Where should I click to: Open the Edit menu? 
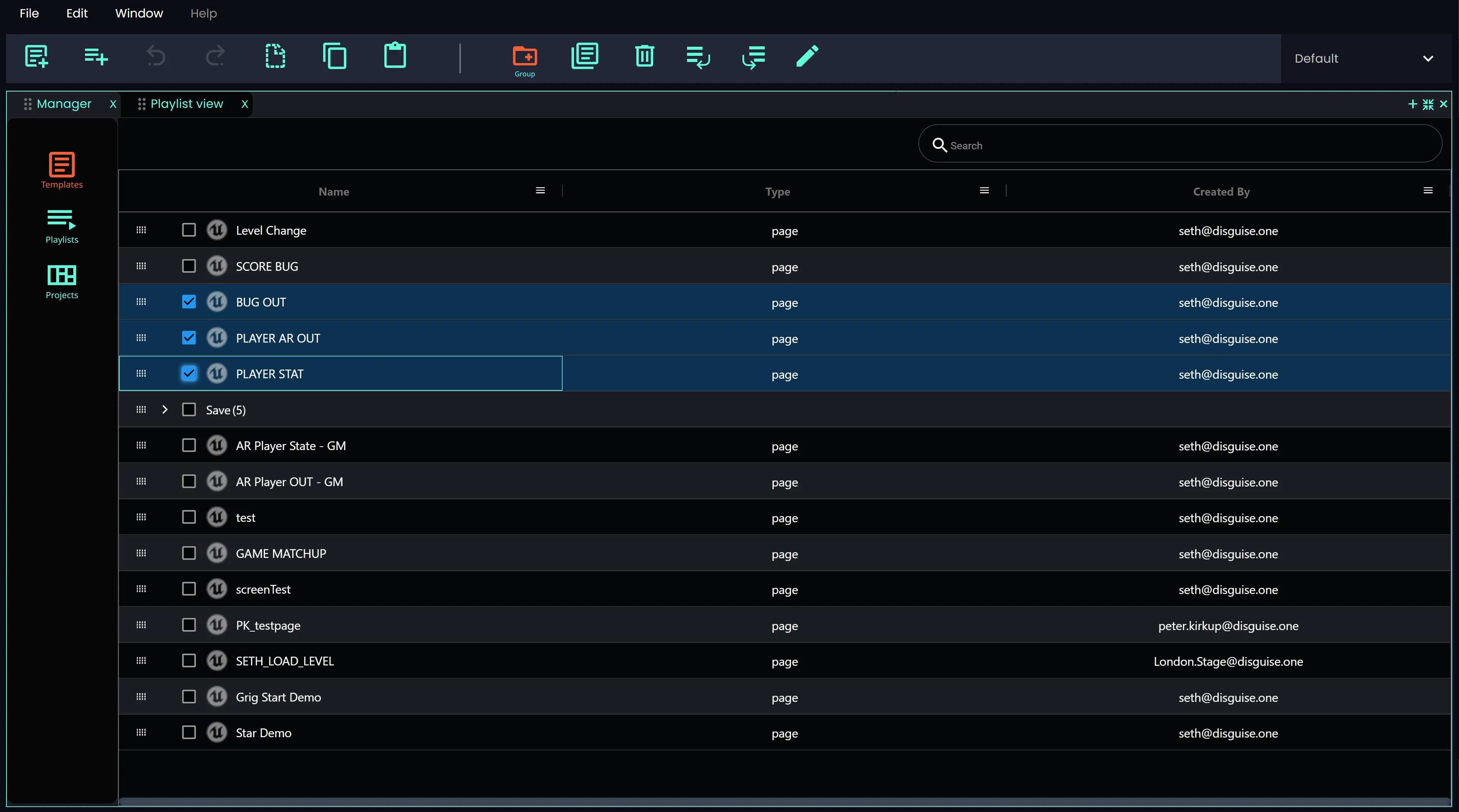point(76,13)
